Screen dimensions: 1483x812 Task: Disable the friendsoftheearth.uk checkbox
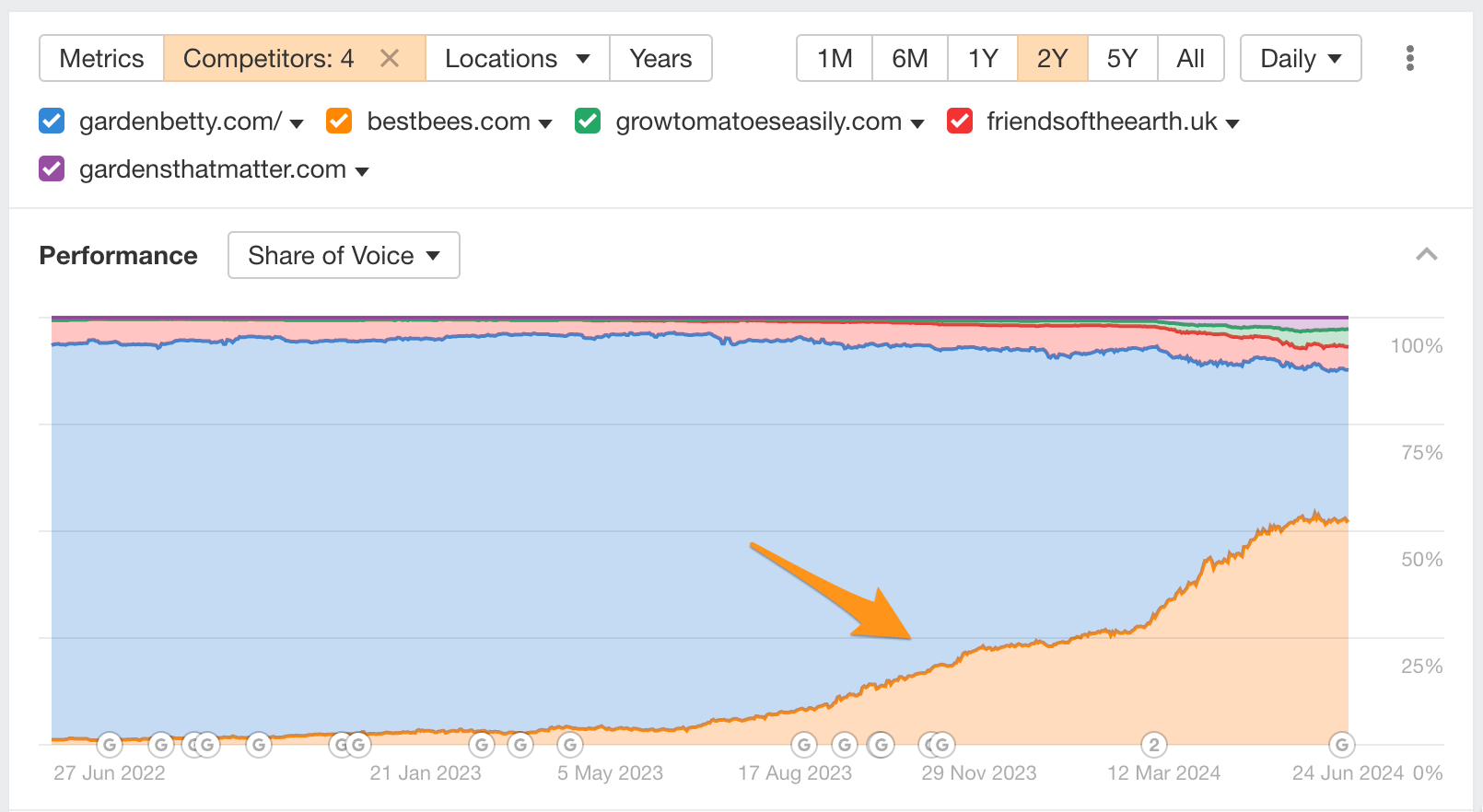[x=960, y=122]
